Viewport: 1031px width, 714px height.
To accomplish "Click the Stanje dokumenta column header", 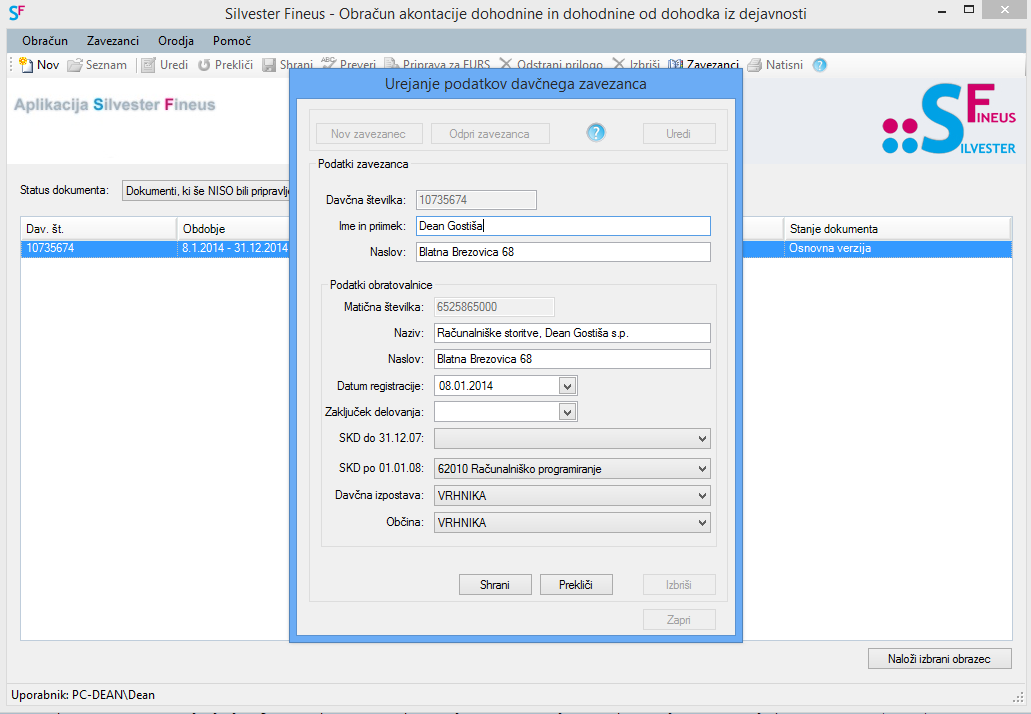I will [x=897, y=229].
